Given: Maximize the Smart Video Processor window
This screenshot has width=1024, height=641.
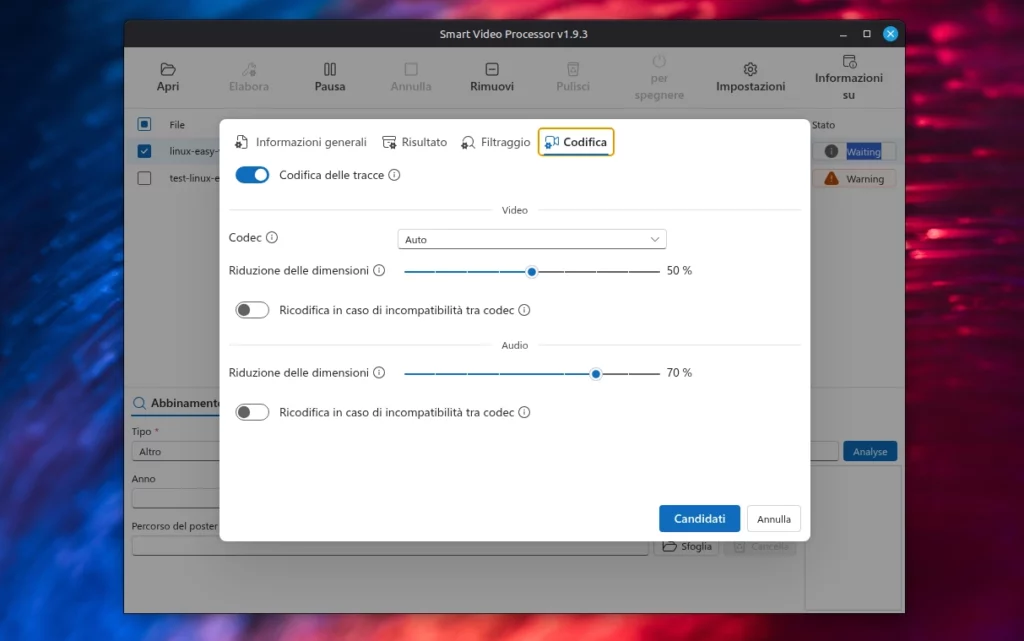Looking at the screenshot, I should [867, 34].
